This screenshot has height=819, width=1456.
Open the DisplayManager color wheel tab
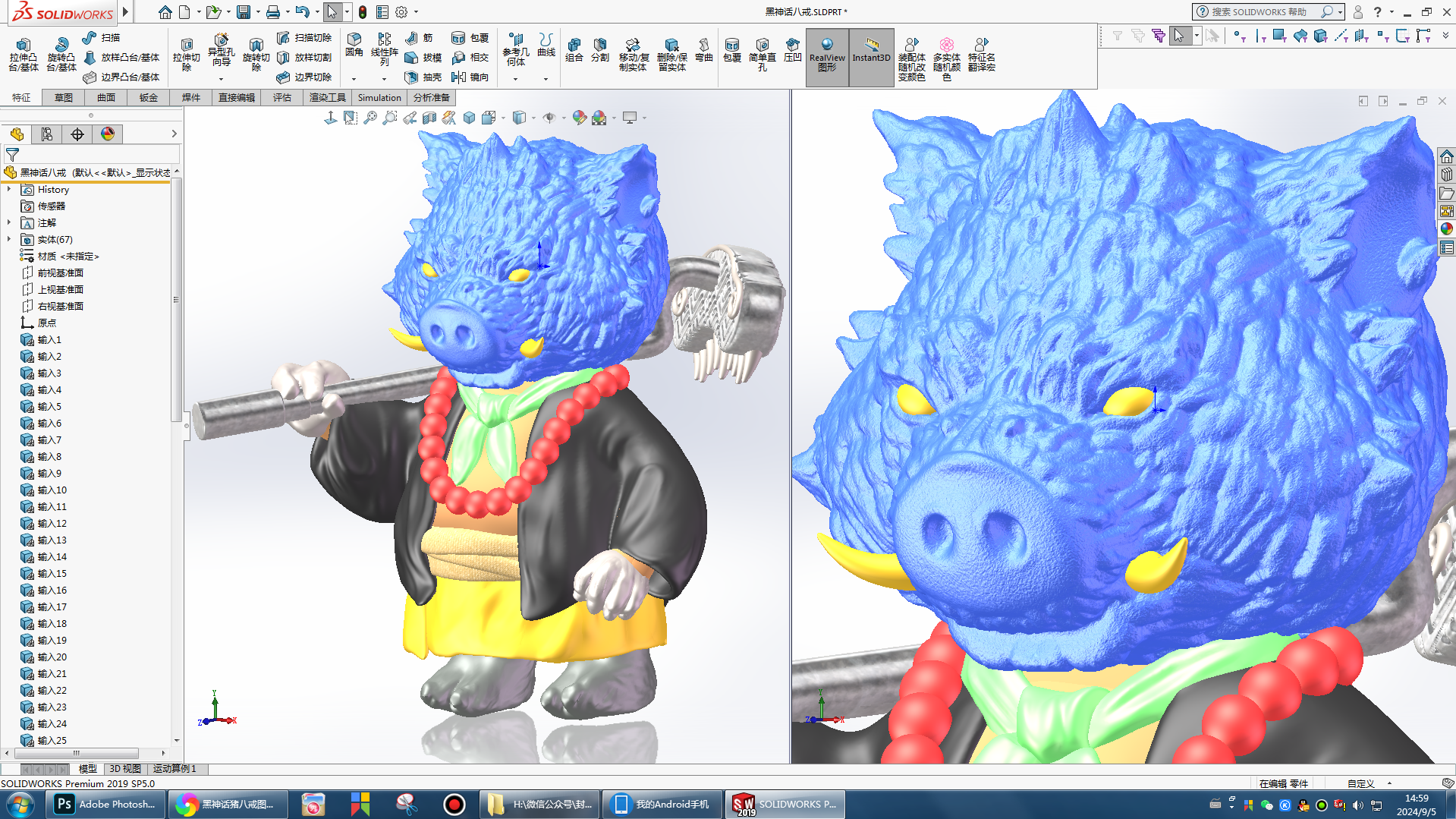click(108, 134)
